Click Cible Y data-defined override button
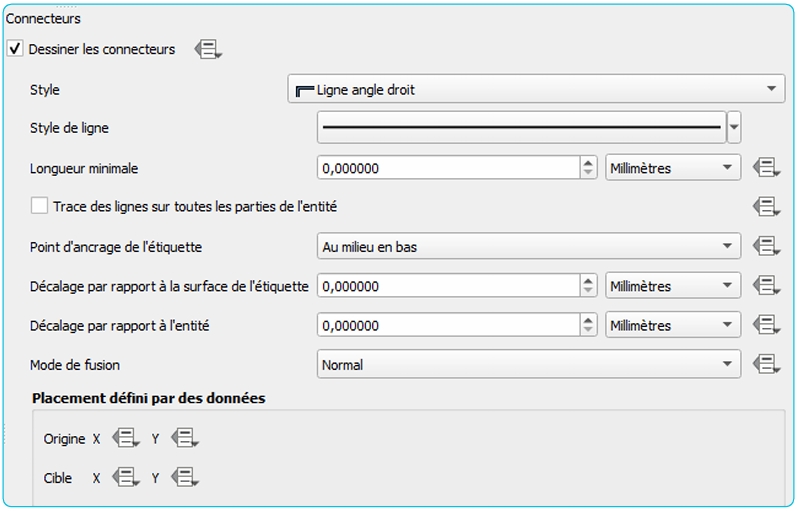798x511 pixels. coord(185,478)
